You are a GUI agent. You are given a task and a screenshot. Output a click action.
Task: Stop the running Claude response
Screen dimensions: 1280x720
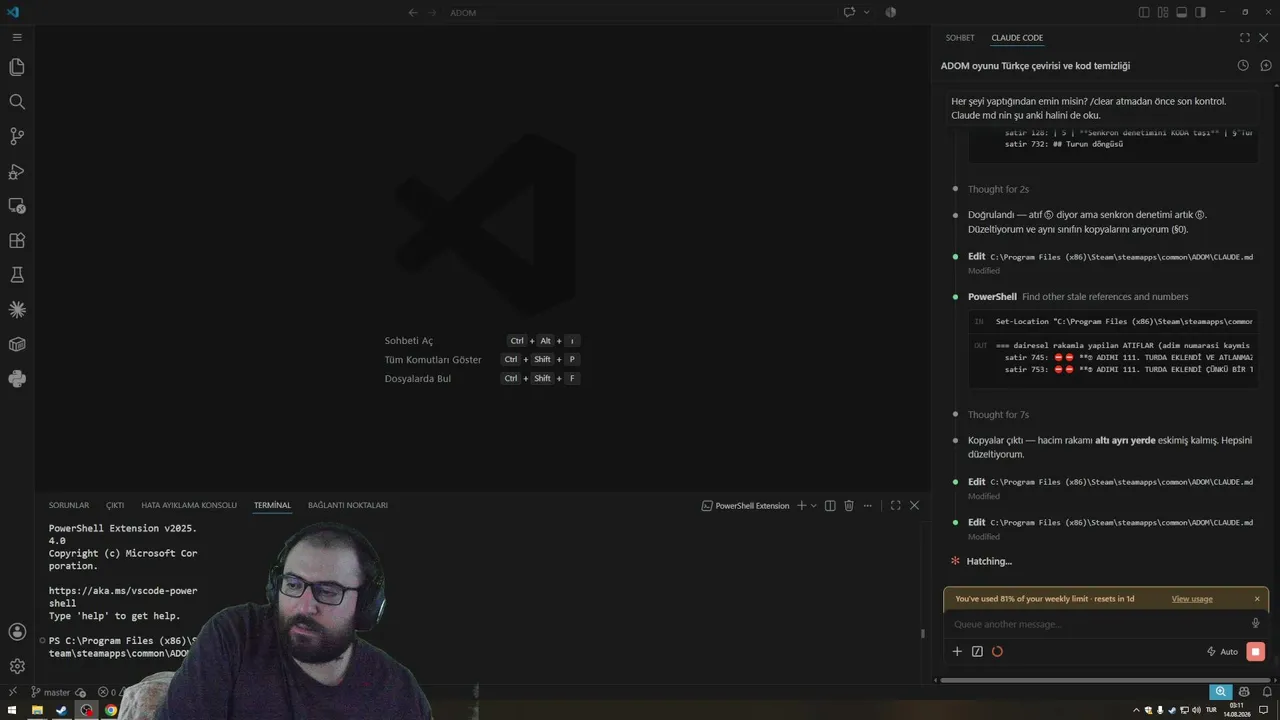(x=1256, y=652)
